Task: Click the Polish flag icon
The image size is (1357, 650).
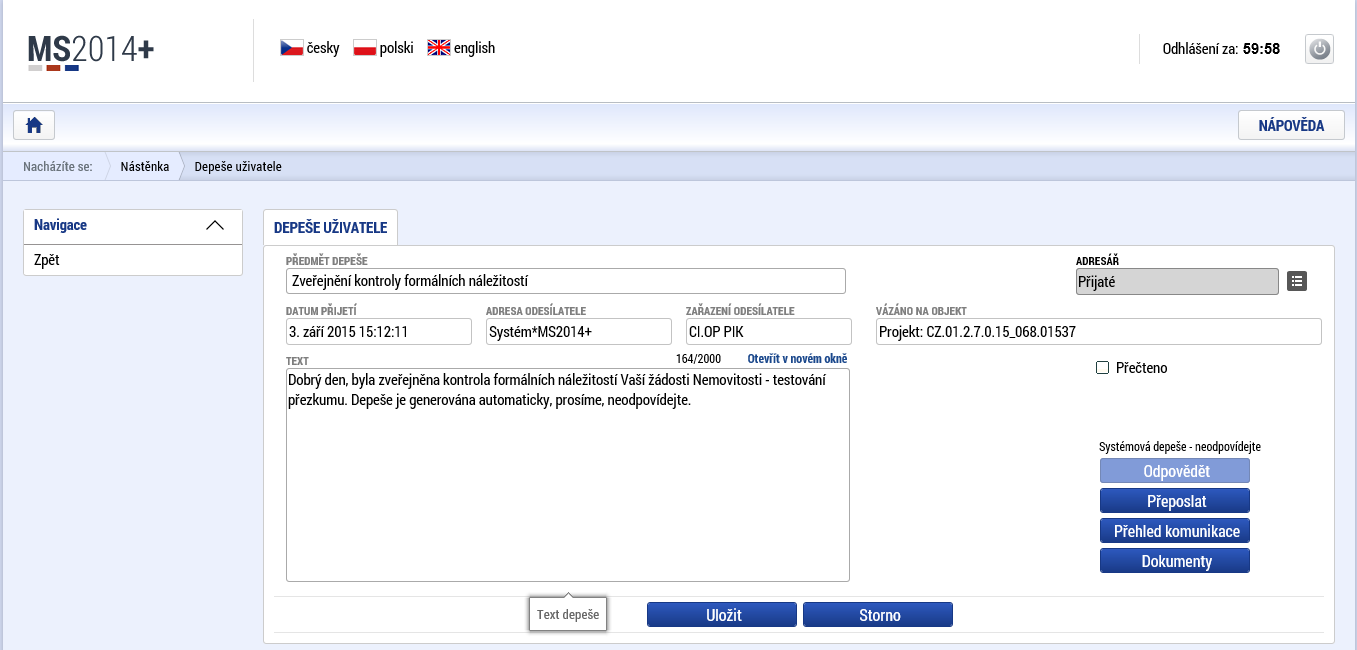Action: (365, 48)
